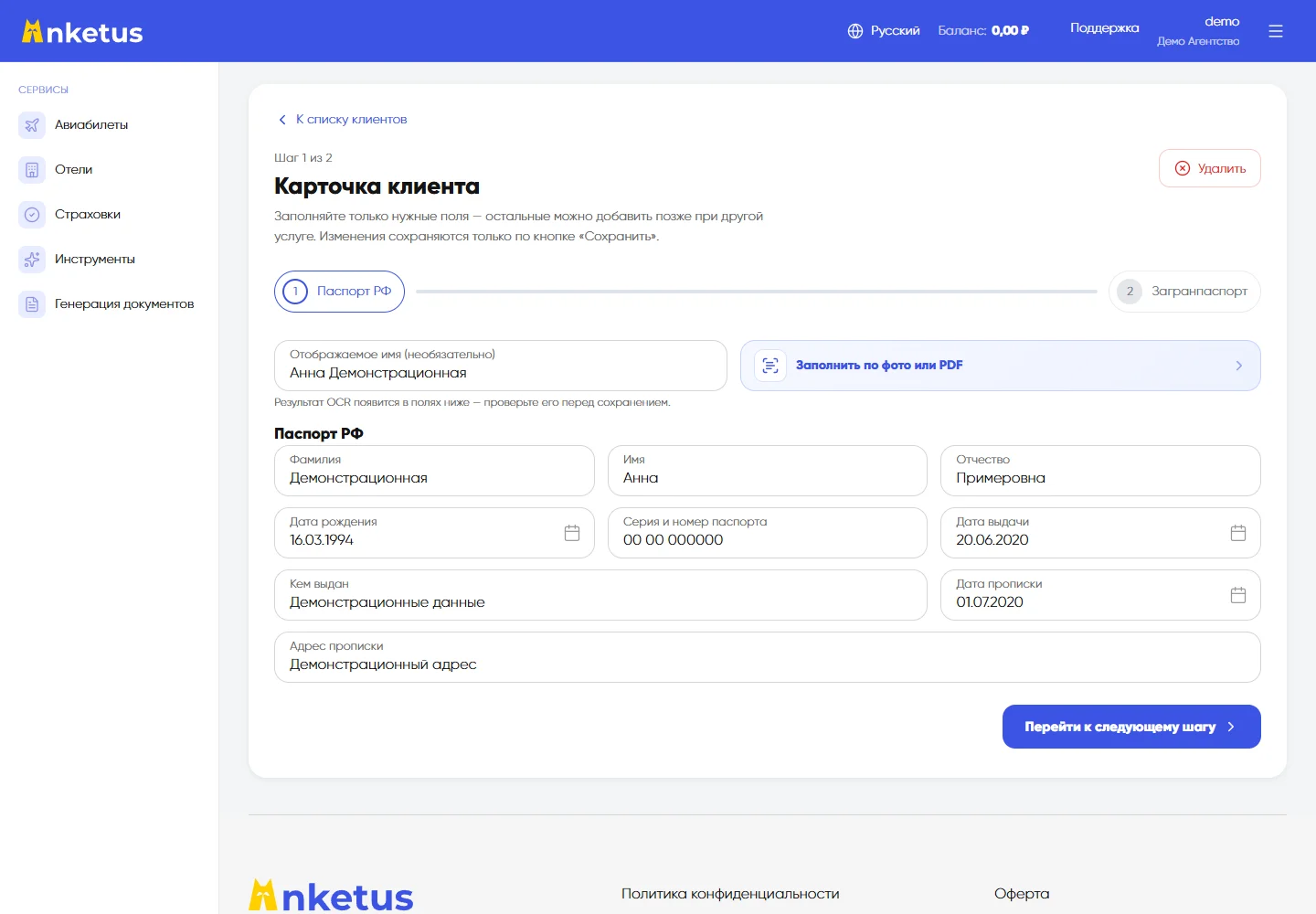Click the footer Anketus logo

[x=331, y=895]
